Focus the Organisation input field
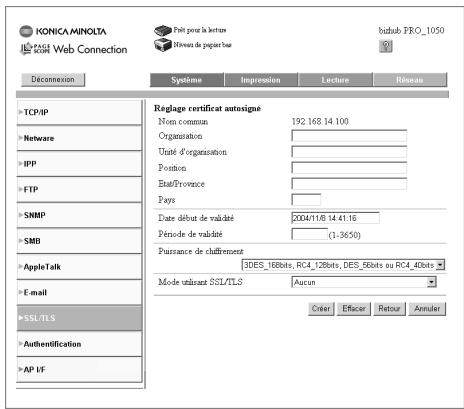This screenshot has width=464, height=409. 349,136
